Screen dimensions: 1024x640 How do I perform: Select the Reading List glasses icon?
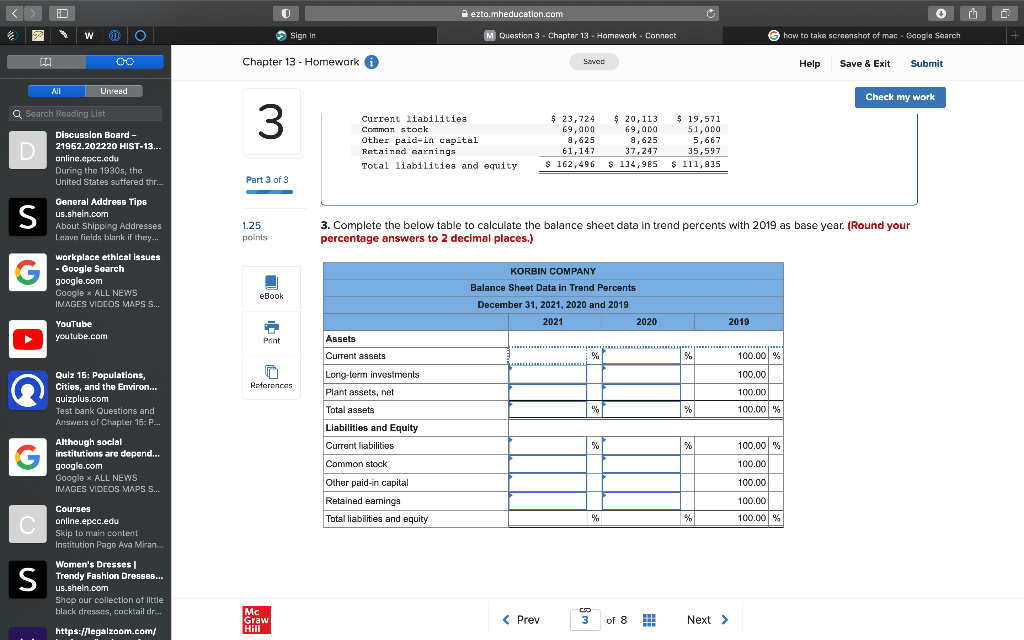pos(125,61)
